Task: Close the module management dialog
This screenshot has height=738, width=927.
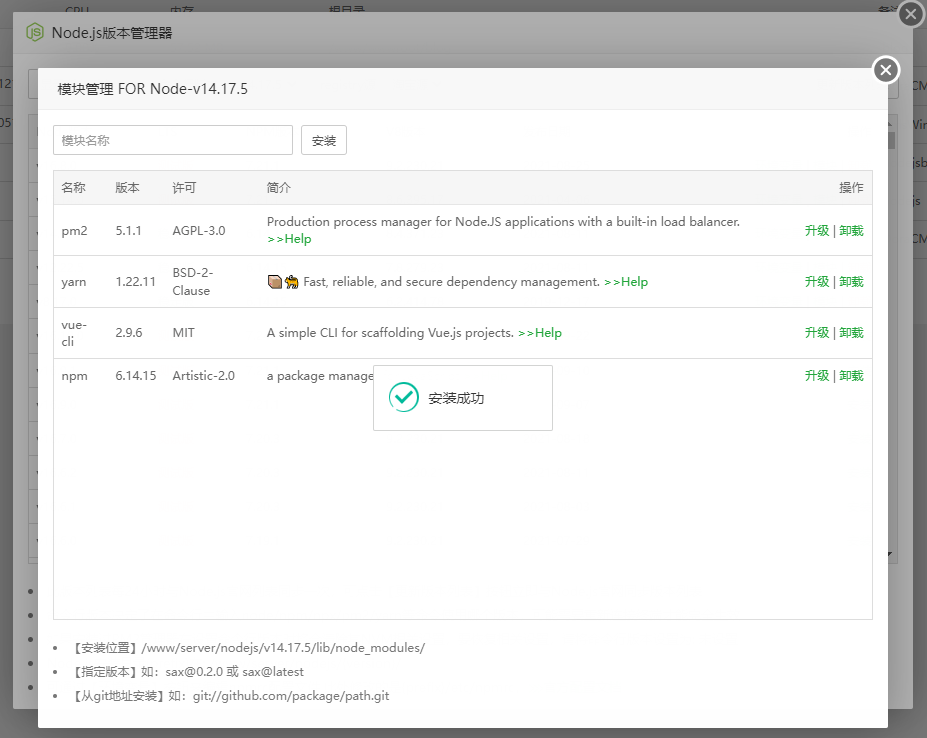Action: 886,70
